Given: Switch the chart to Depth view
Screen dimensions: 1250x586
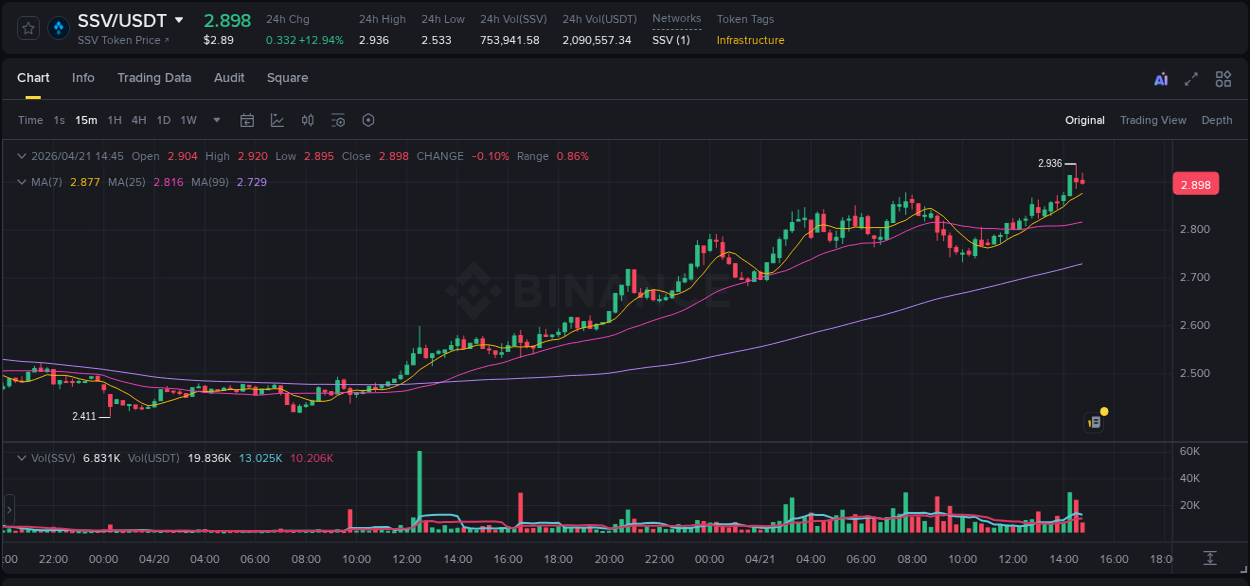Looking at the screenshot, I should pyautogui.click(x=1216, y=120).
